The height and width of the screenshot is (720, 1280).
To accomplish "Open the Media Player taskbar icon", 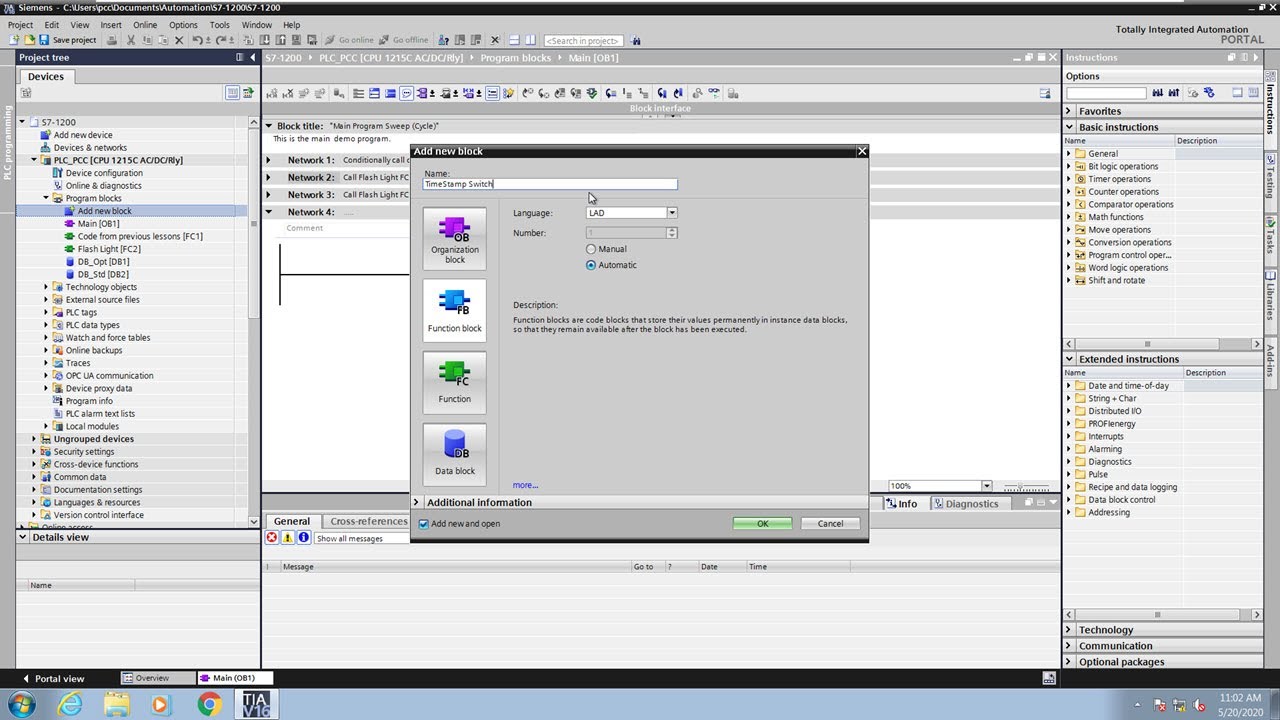I will [x=161, y=705].
